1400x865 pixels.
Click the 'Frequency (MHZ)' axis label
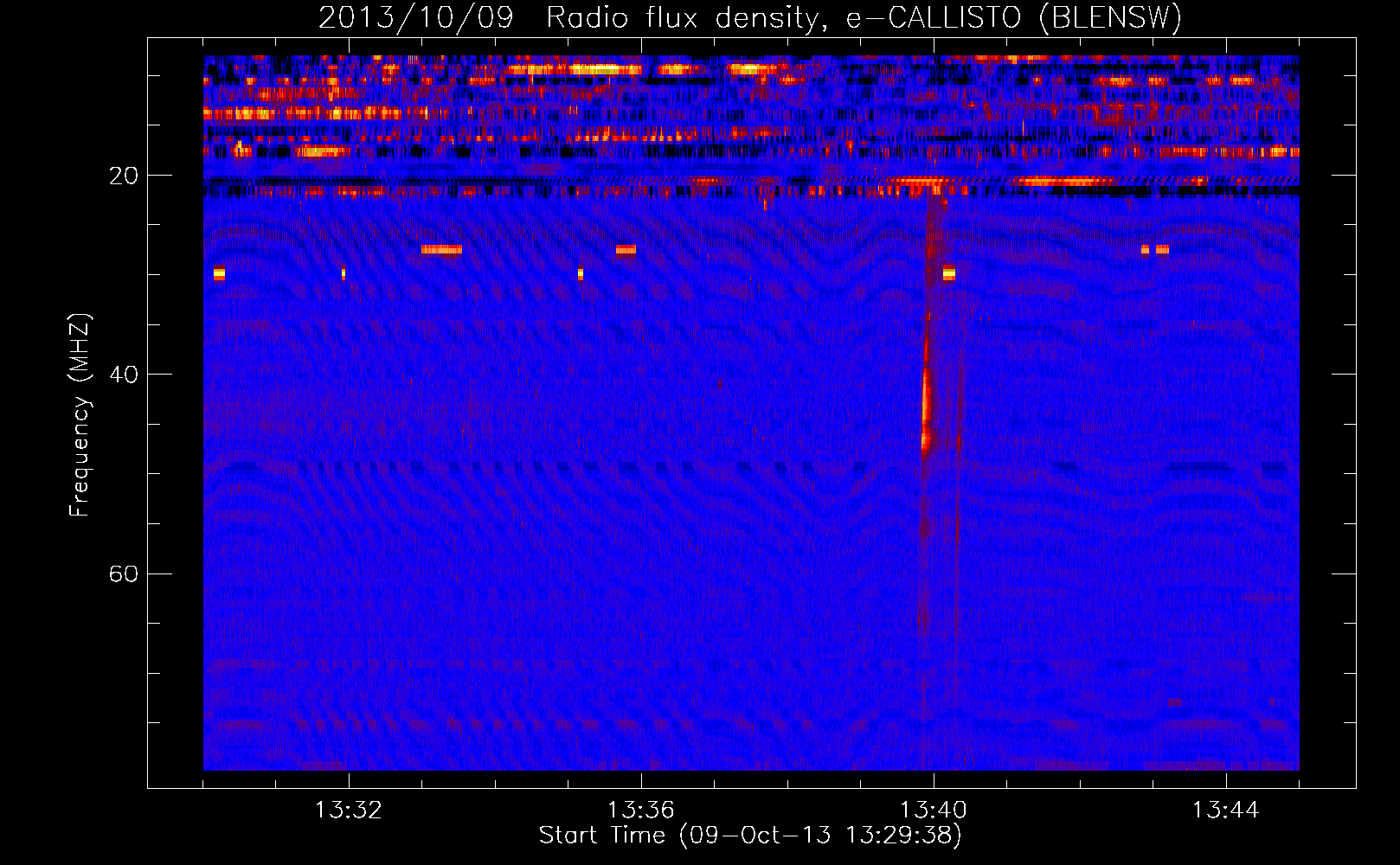tap(80, 415)
